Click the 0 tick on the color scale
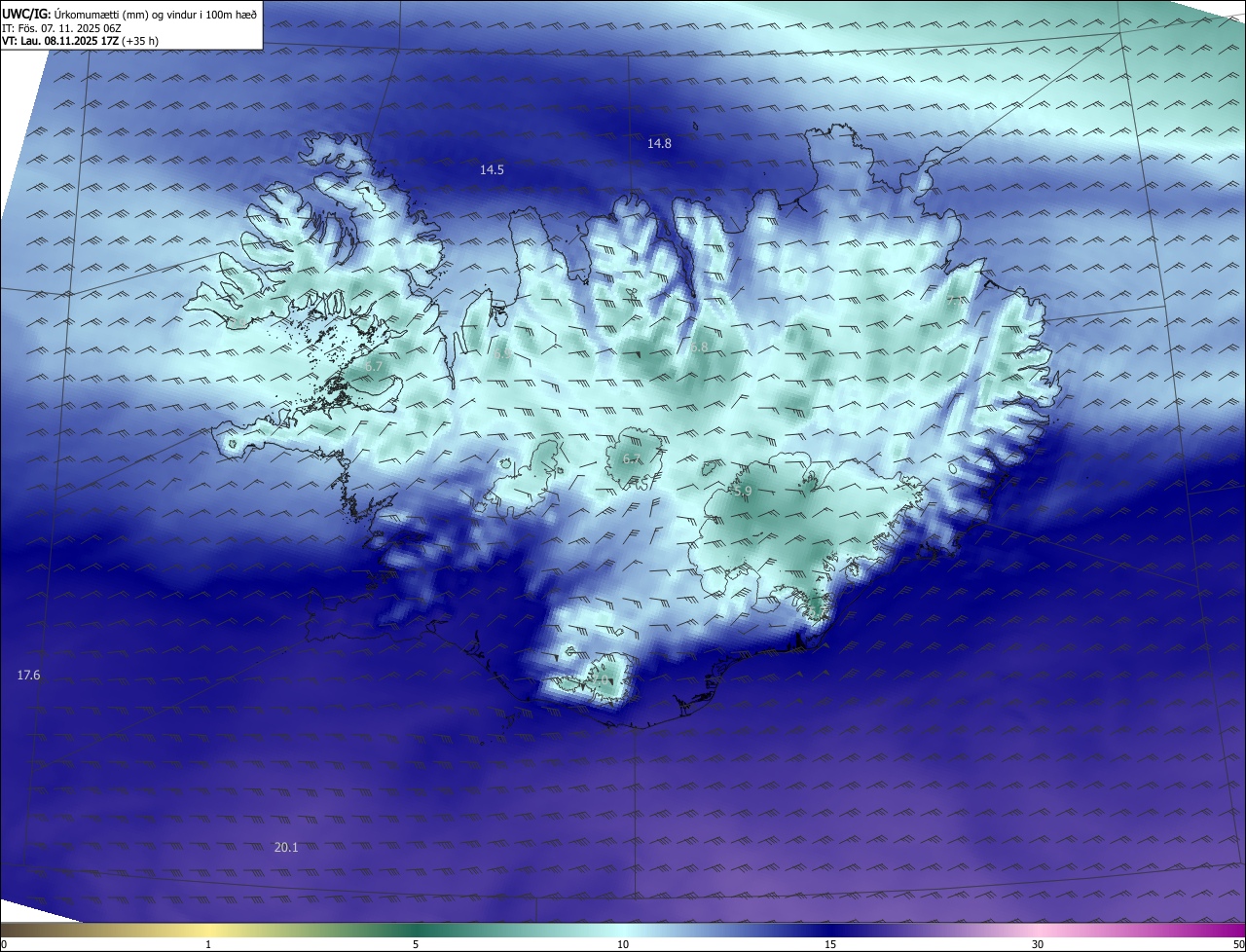 3,944
